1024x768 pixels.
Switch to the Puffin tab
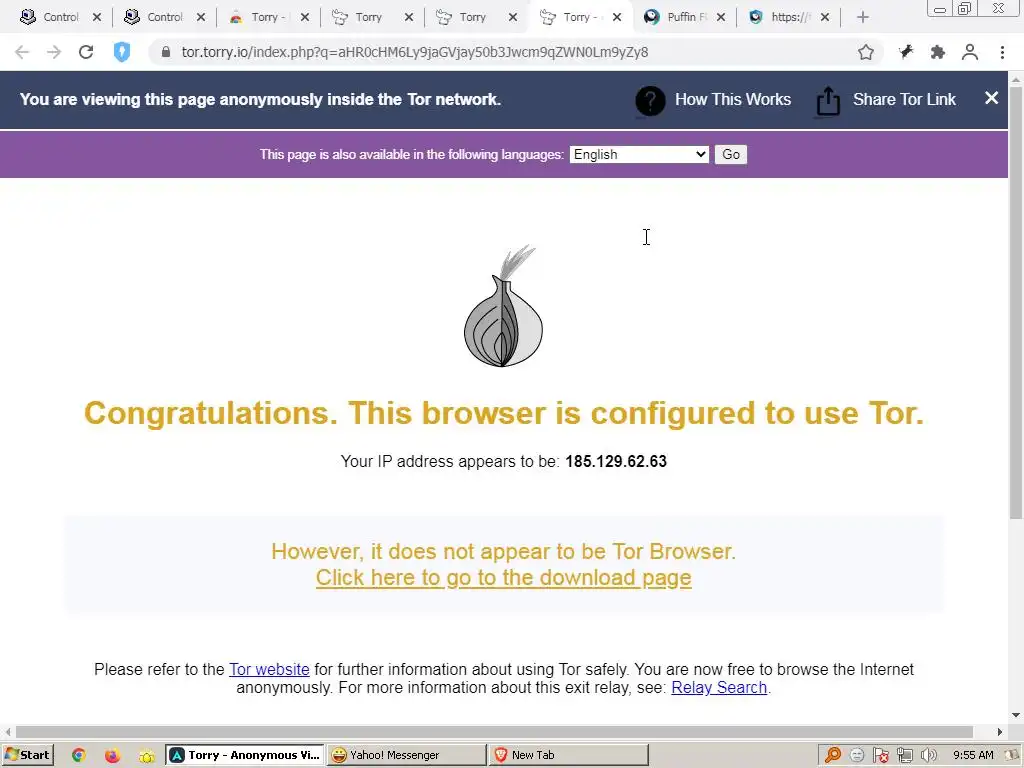click(684, 17)
